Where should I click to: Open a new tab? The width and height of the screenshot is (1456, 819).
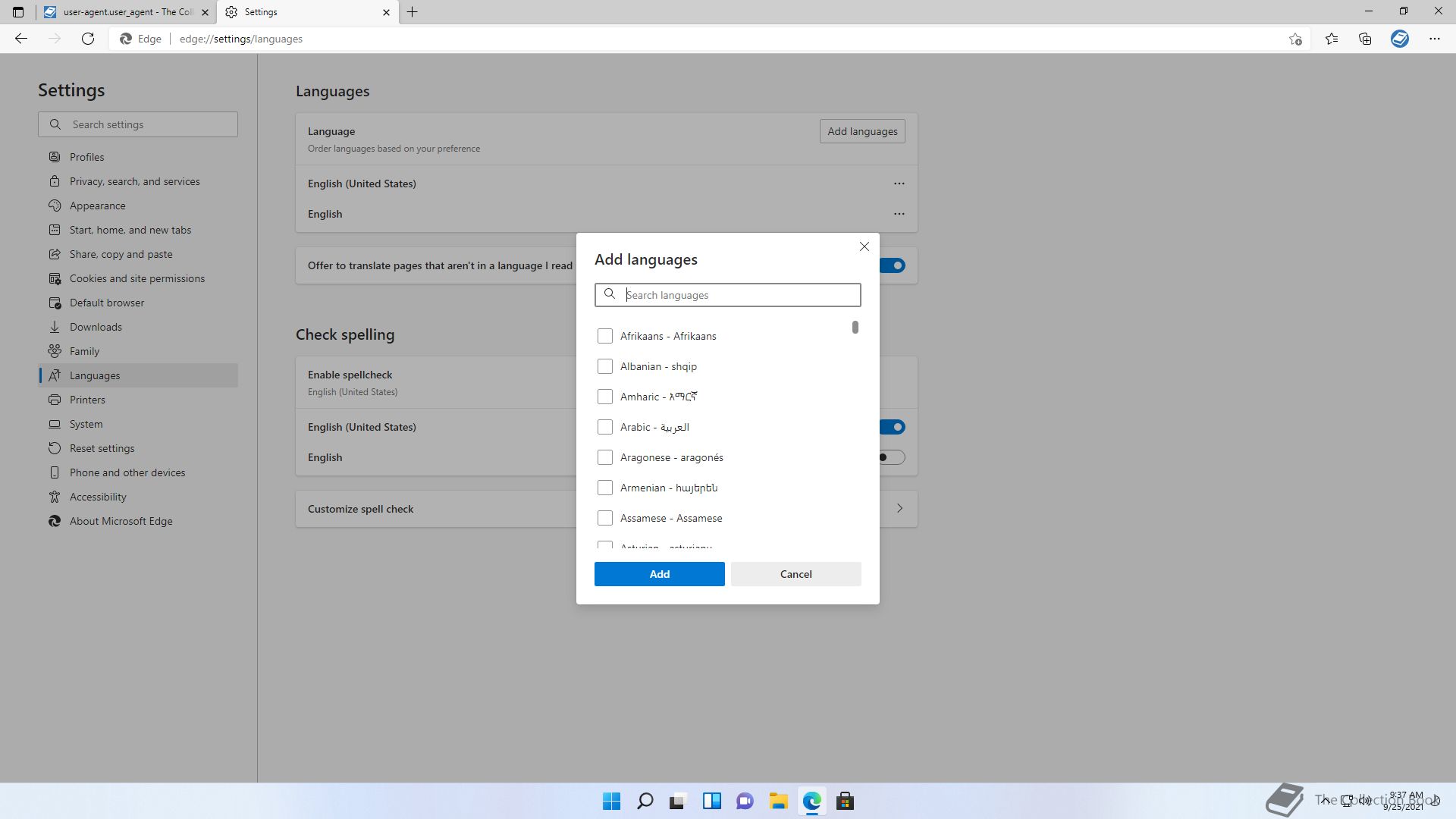(413, 12)
